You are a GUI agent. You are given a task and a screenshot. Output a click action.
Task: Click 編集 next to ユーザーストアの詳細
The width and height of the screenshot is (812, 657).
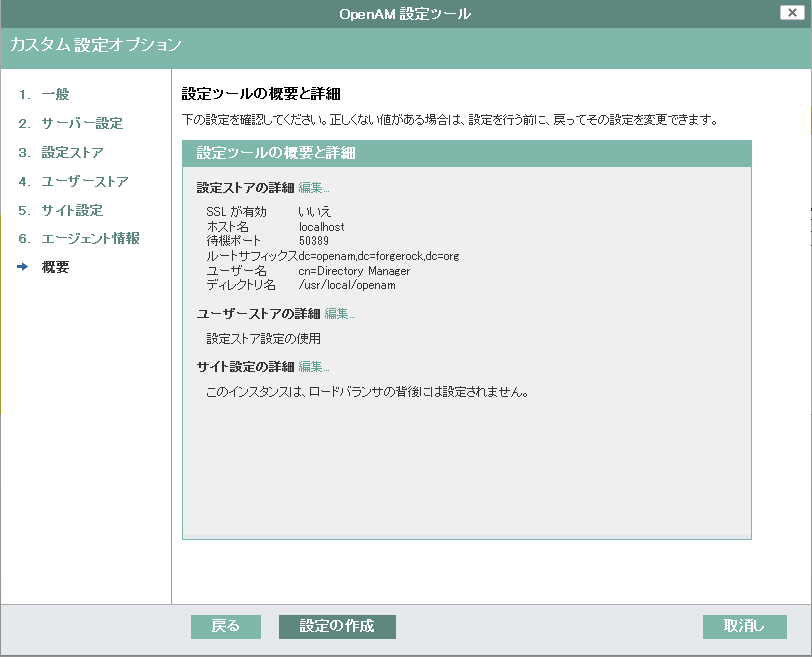point(340,314)
